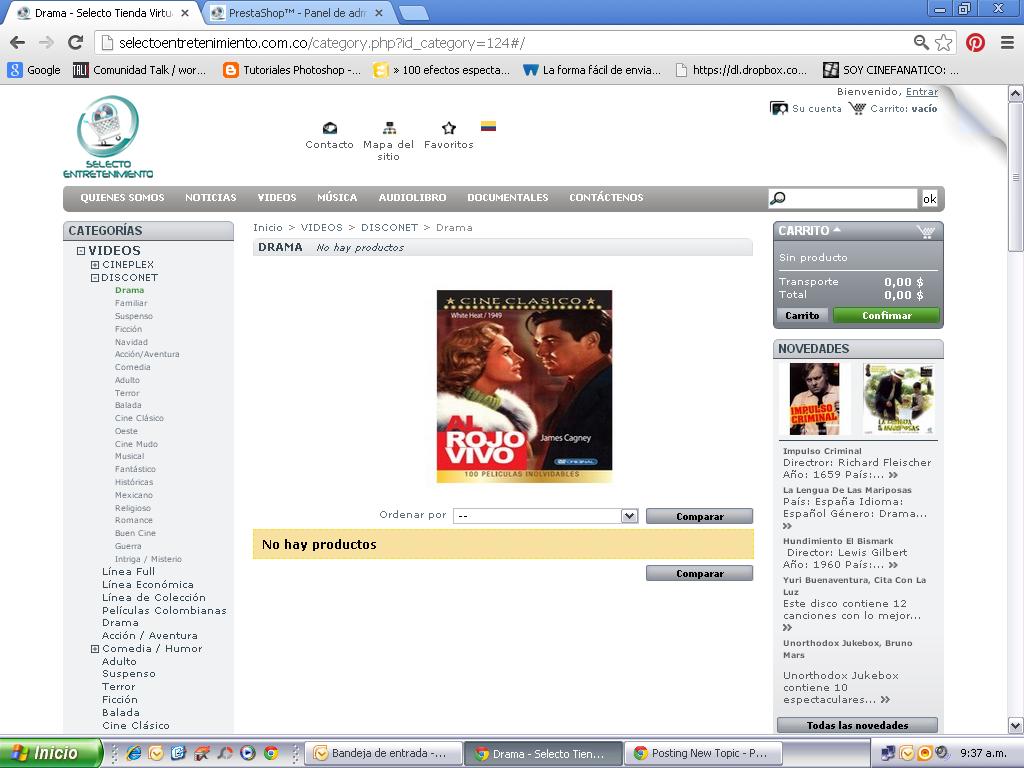Click the Selecto Entretenimiento logo

108,137
